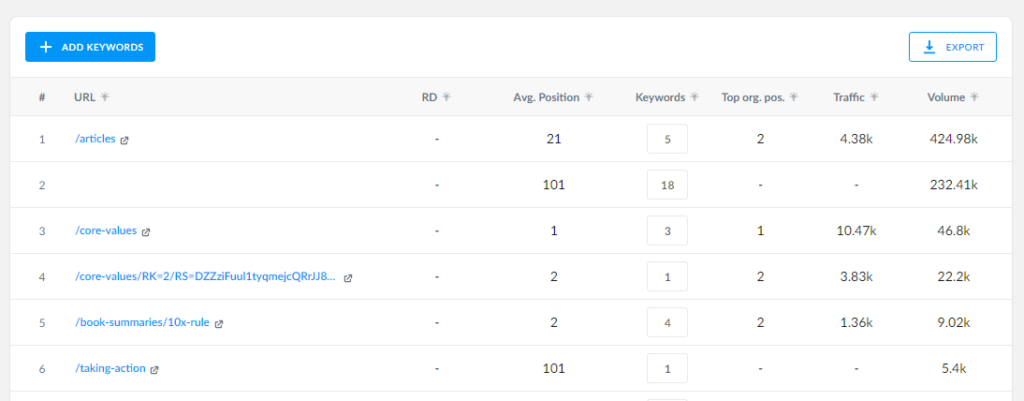Image resolution: width=1024 pixels, height=401 pixels.
Task: Sort by the Traffic column icon
Action: [x=874, y=97]
